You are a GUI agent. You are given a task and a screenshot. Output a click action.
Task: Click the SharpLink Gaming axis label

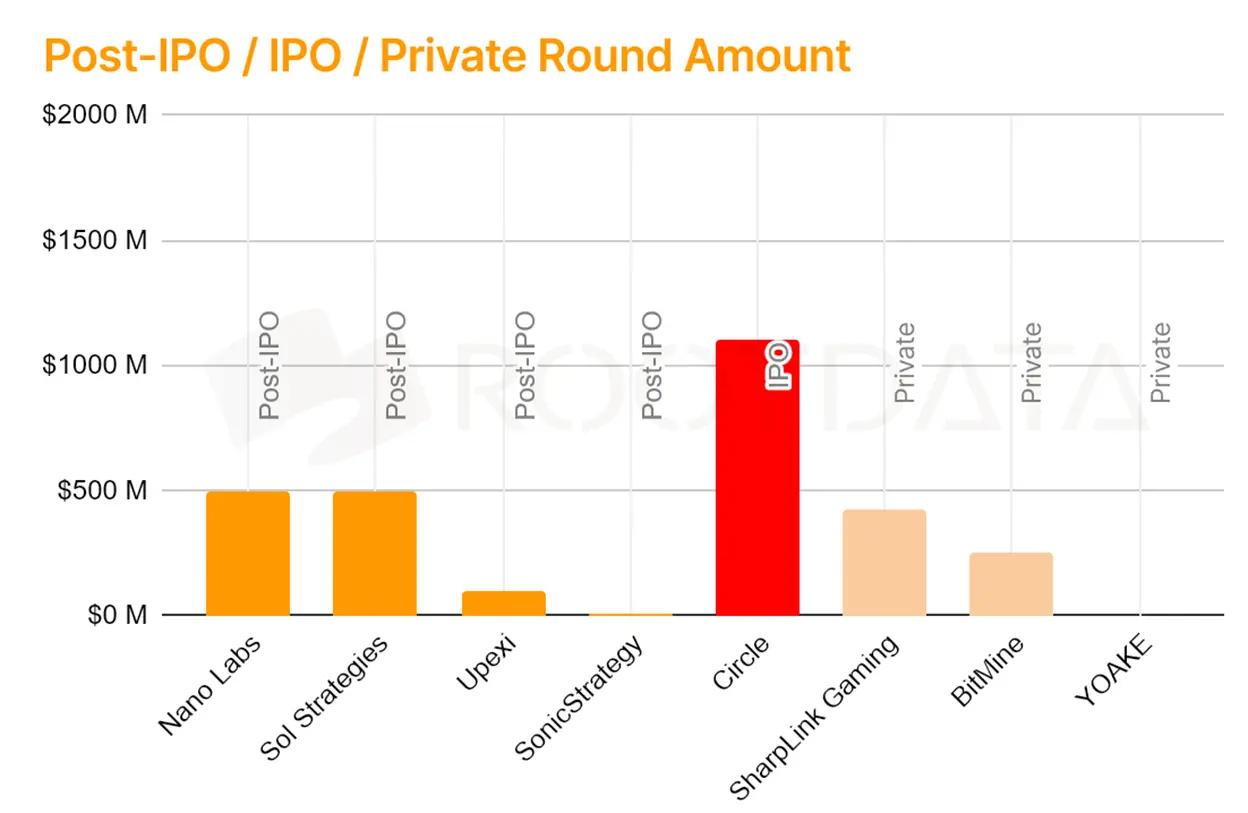pos(814,717)
